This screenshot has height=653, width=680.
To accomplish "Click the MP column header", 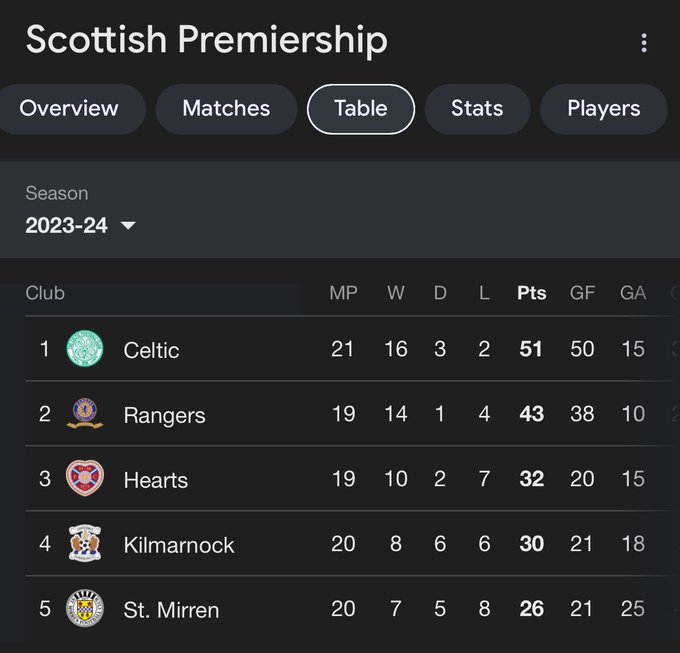I will (x=343, y=293).
